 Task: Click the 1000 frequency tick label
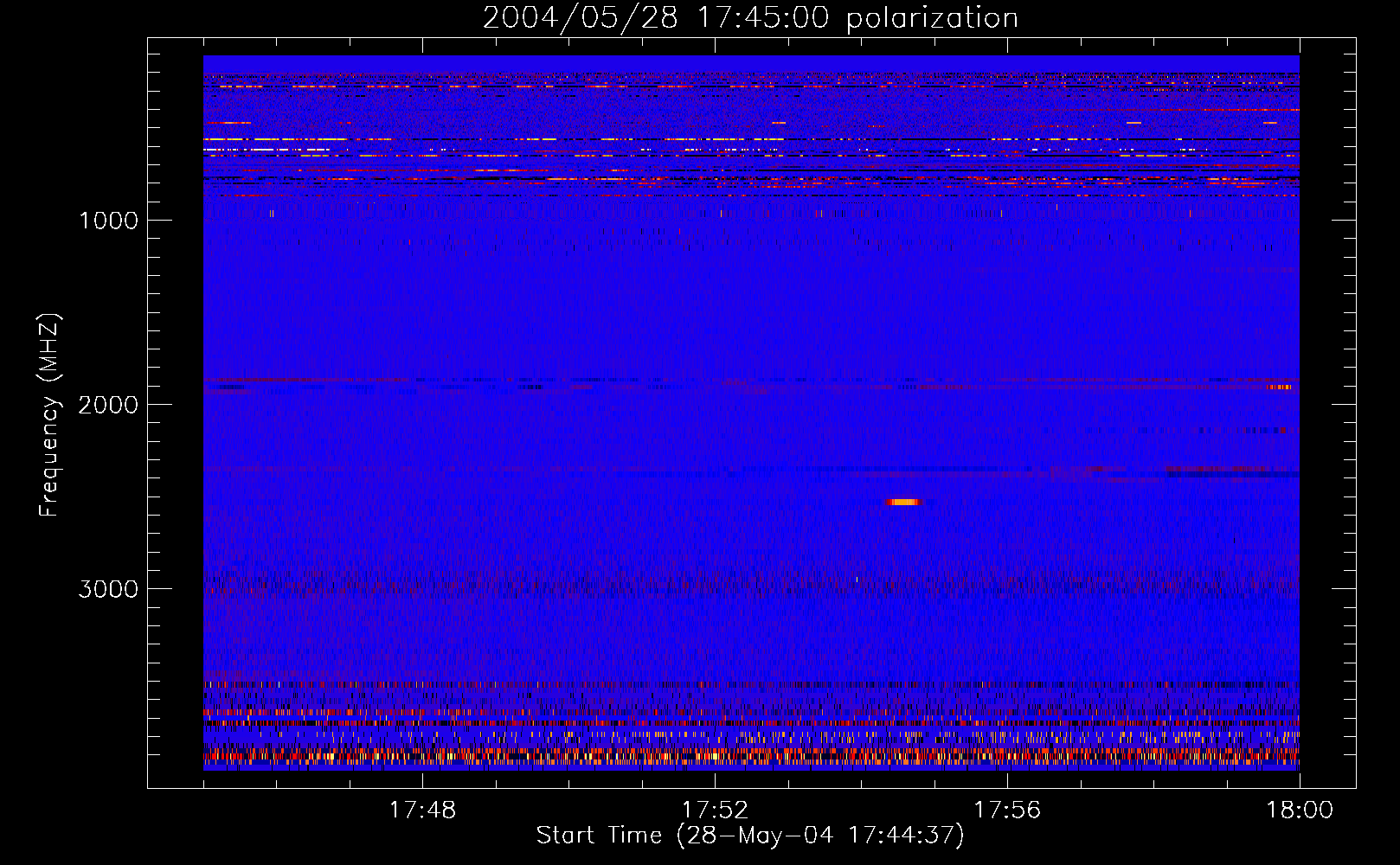coord(108,221)
